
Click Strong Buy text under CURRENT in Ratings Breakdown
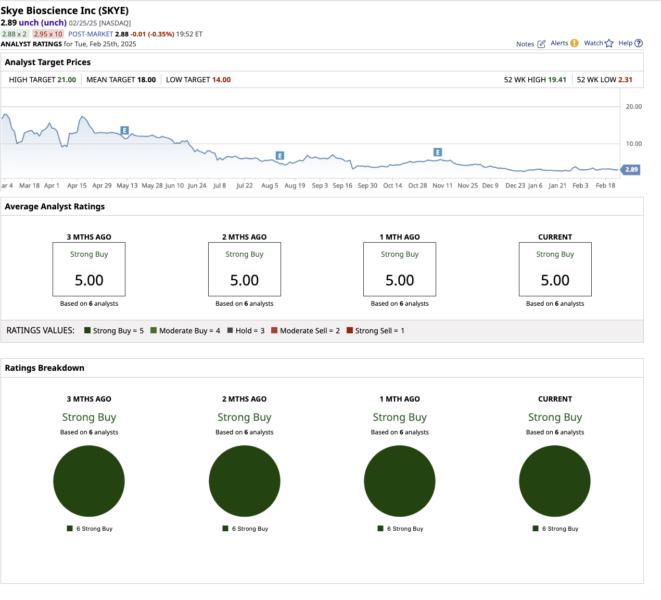pos(555,417)
